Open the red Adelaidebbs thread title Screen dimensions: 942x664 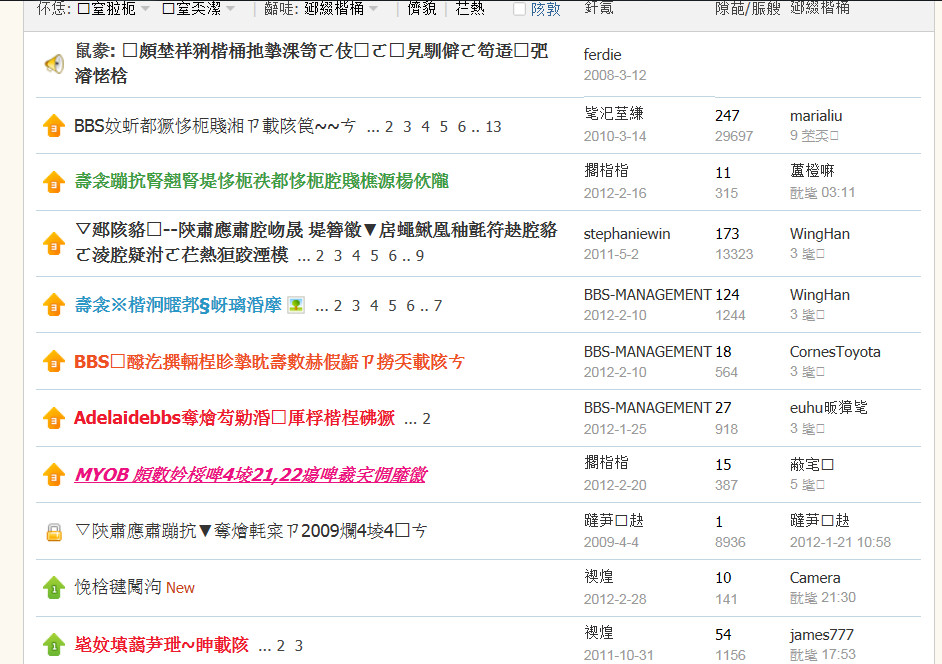click(234, 418)
